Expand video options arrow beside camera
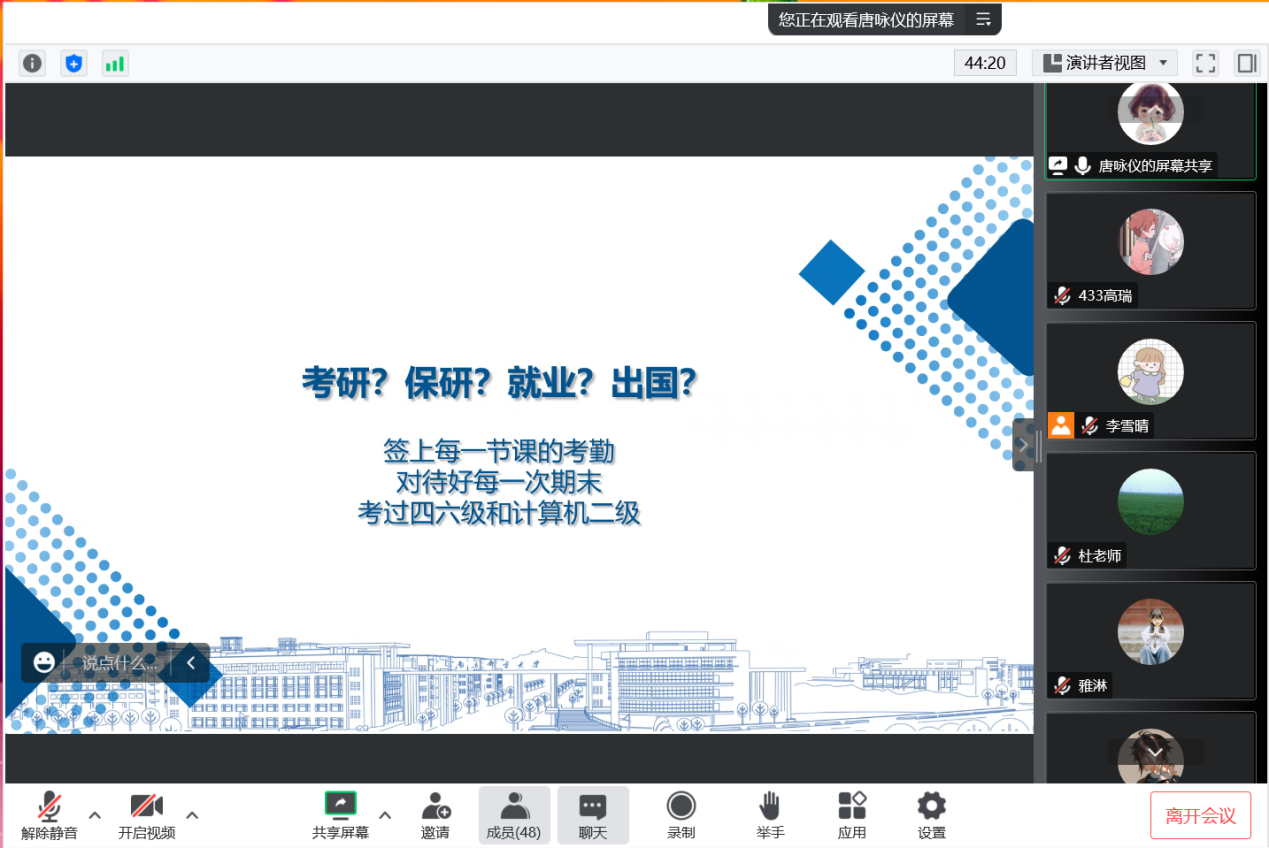1269x848 pixels. [192, 814]
